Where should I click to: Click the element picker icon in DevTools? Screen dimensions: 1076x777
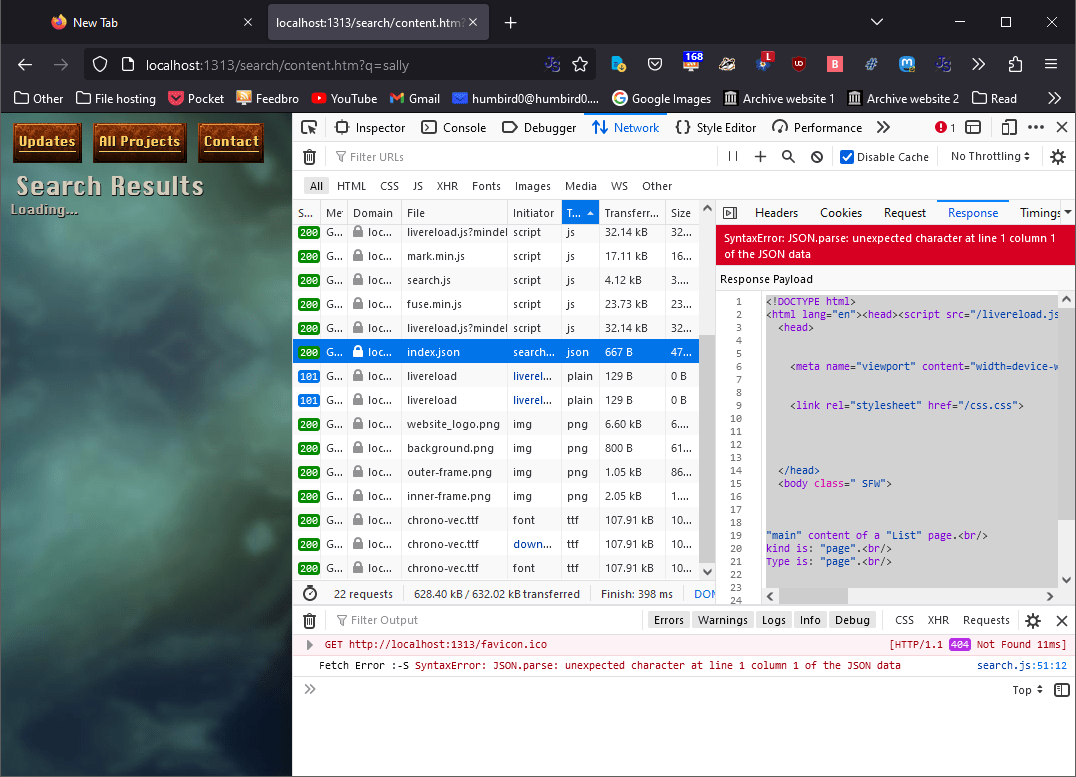pyautogui.click(x=309, y=127)
